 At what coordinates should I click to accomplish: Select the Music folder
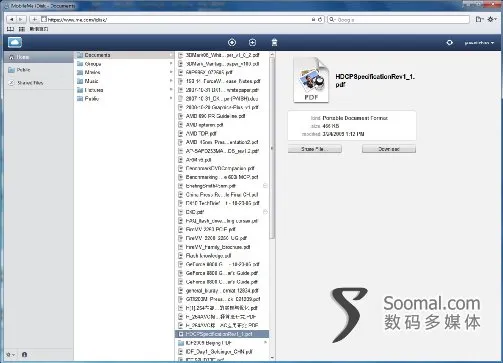[x=124, y=81]
